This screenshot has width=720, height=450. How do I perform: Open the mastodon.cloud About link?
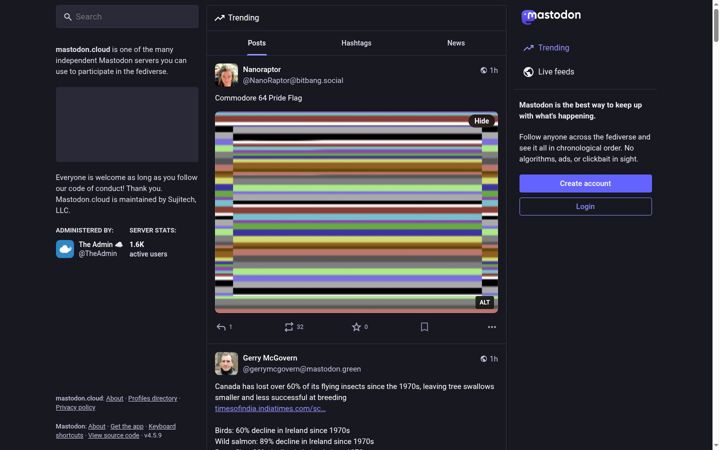point(115,399)
